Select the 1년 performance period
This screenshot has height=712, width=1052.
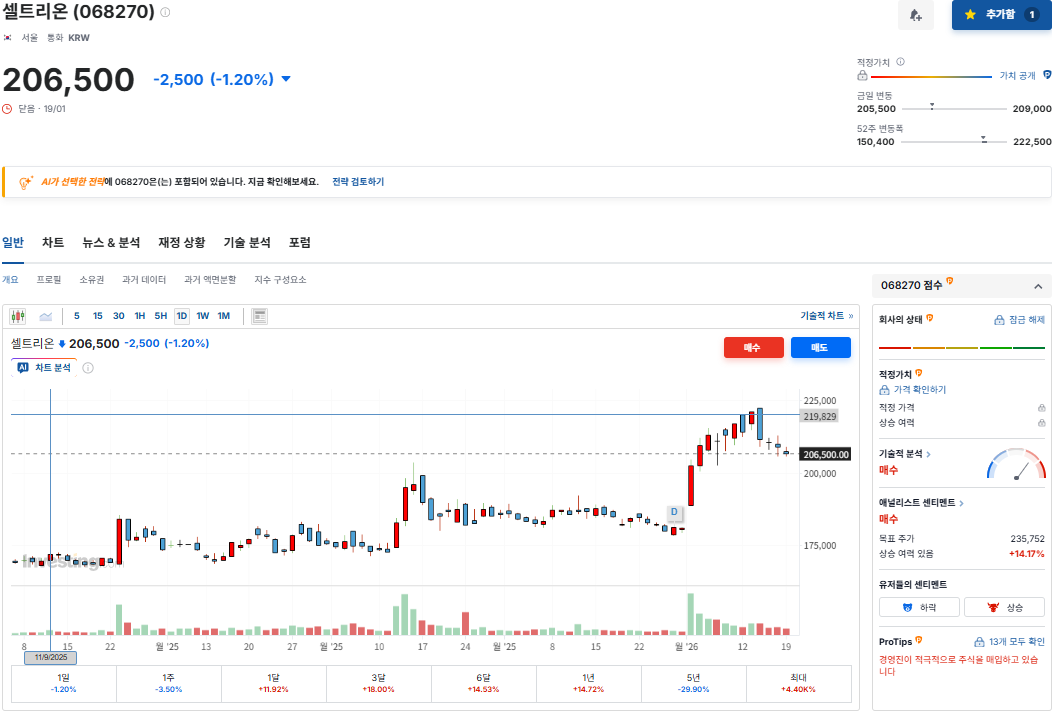(x=588, y=684)
